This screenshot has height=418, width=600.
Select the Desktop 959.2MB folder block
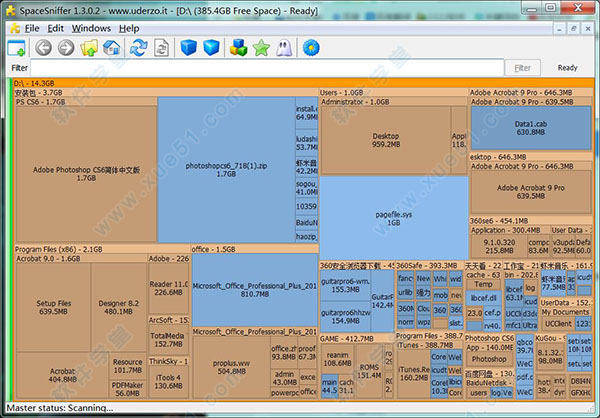pos(385,140)
